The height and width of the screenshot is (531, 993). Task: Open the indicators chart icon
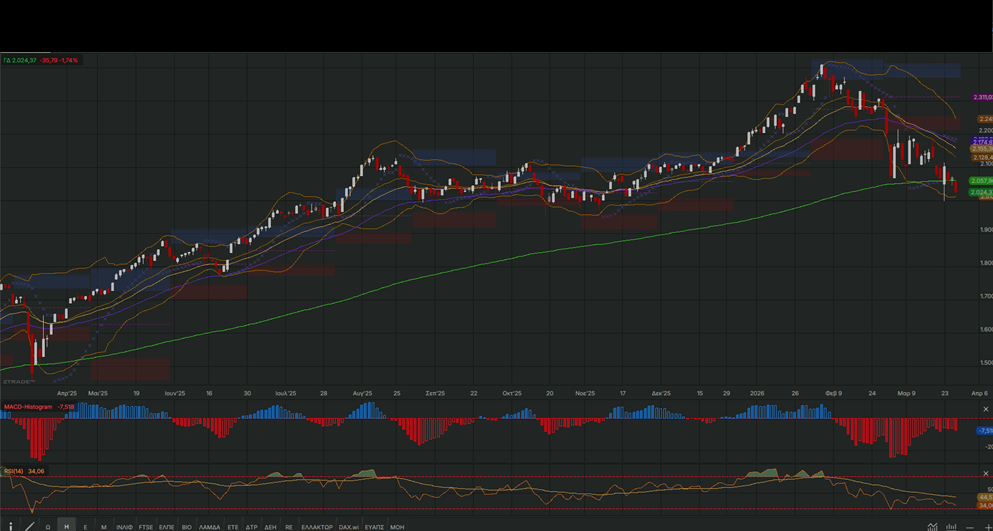point(933,527)
